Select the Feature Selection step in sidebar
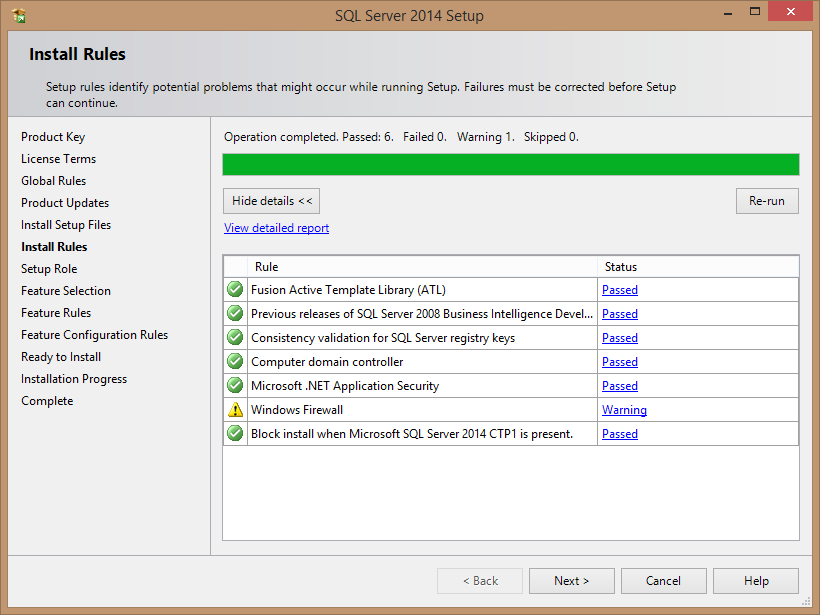This screenshot has height=615, width=820. (x=66, y=291)
